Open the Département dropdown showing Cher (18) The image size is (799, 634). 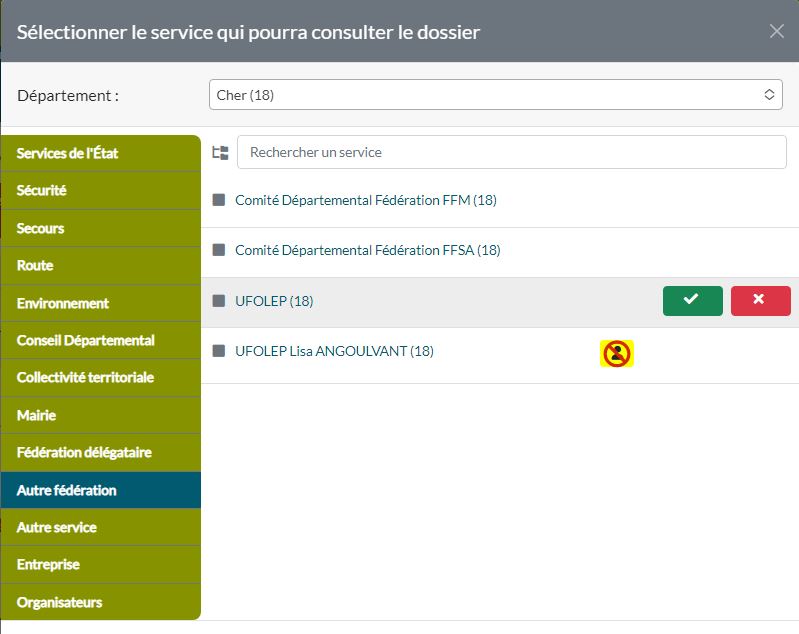[x=496, y=95]
